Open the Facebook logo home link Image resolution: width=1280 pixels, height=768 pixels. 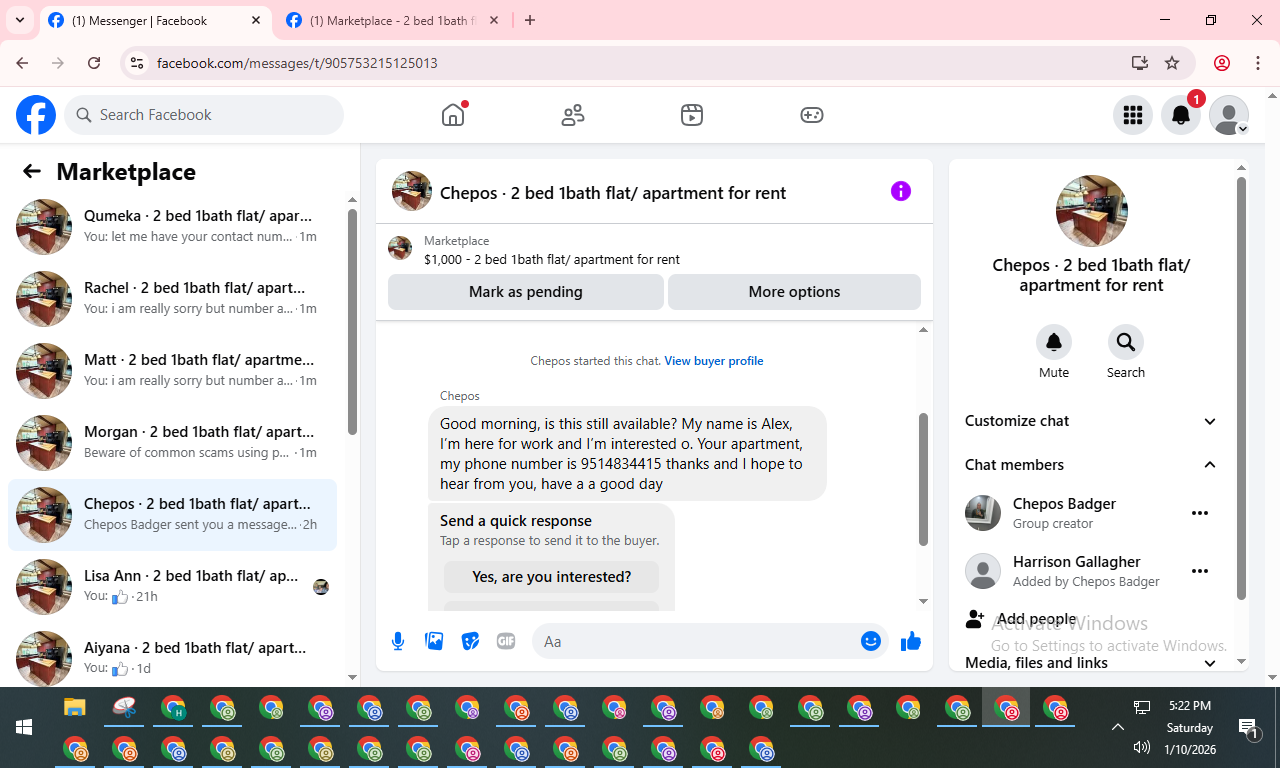click(x=36, y=115)
